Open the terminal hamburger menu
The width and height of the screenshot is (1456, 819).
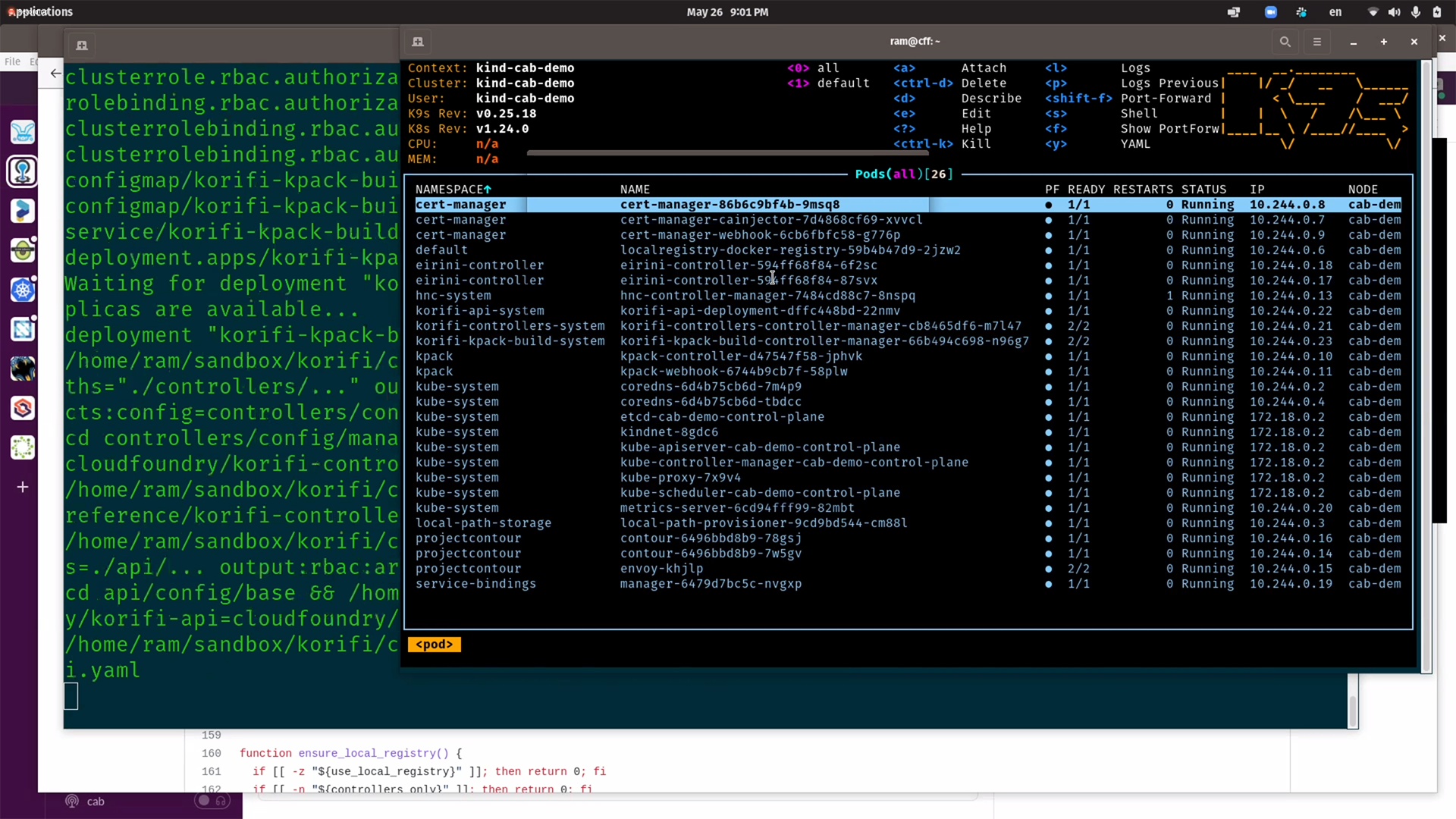point(1317,42)
